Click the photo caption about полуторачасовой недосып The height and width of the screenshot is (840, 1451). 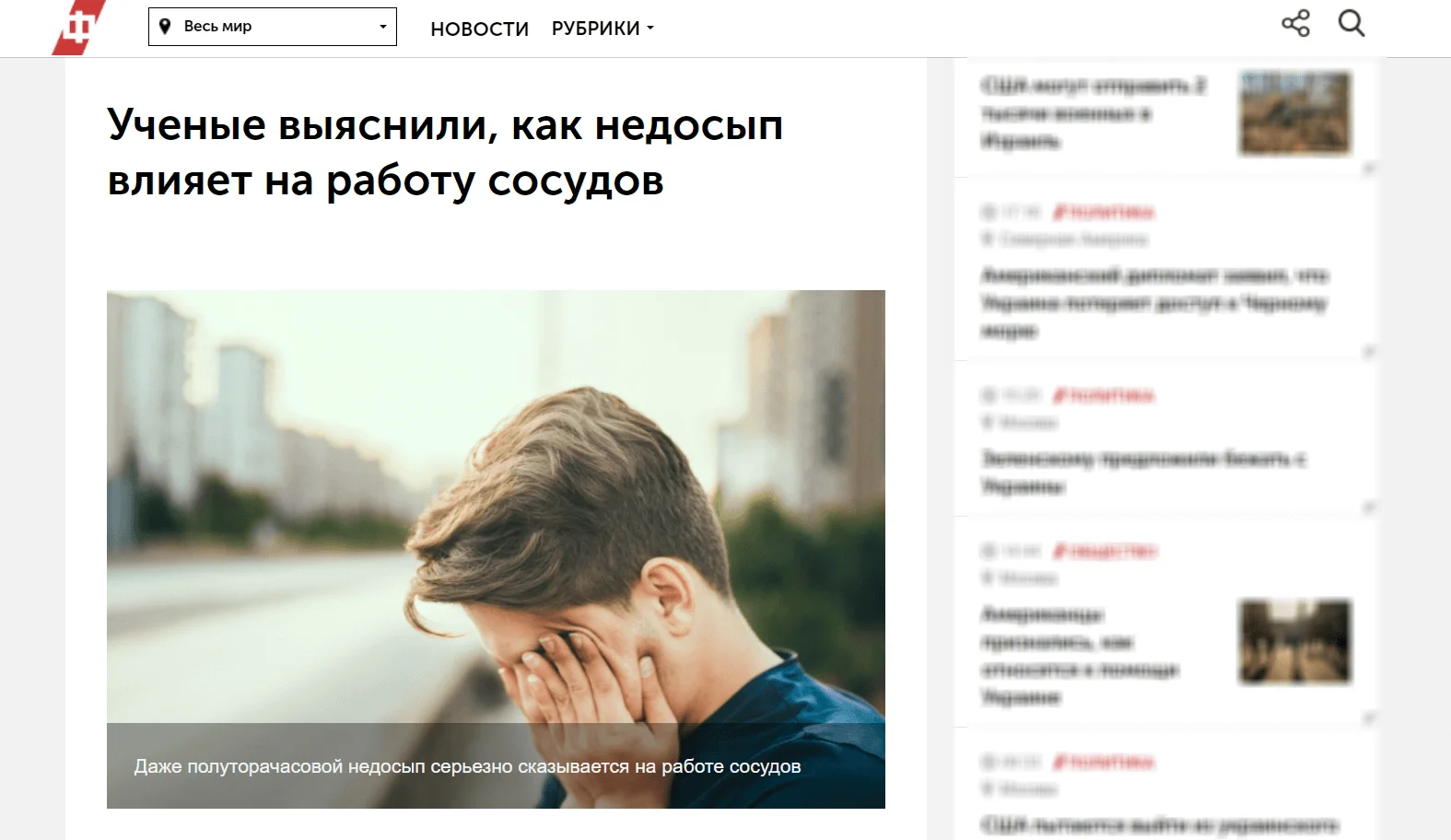tap(467, 766)
